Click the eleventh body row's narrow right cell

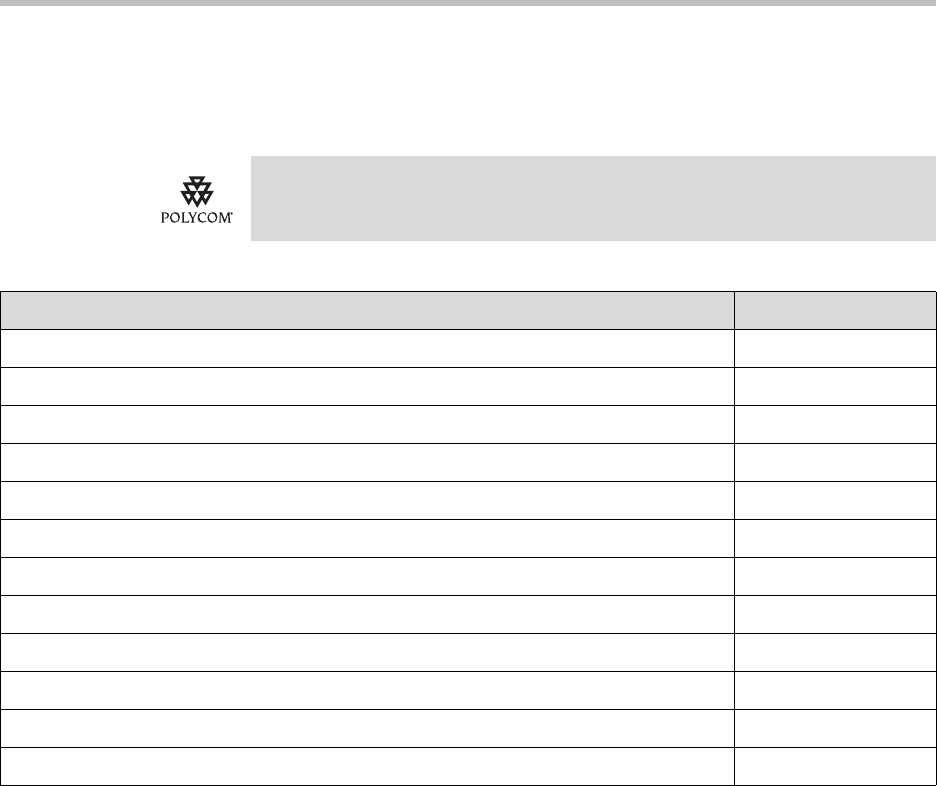[835, 728]
